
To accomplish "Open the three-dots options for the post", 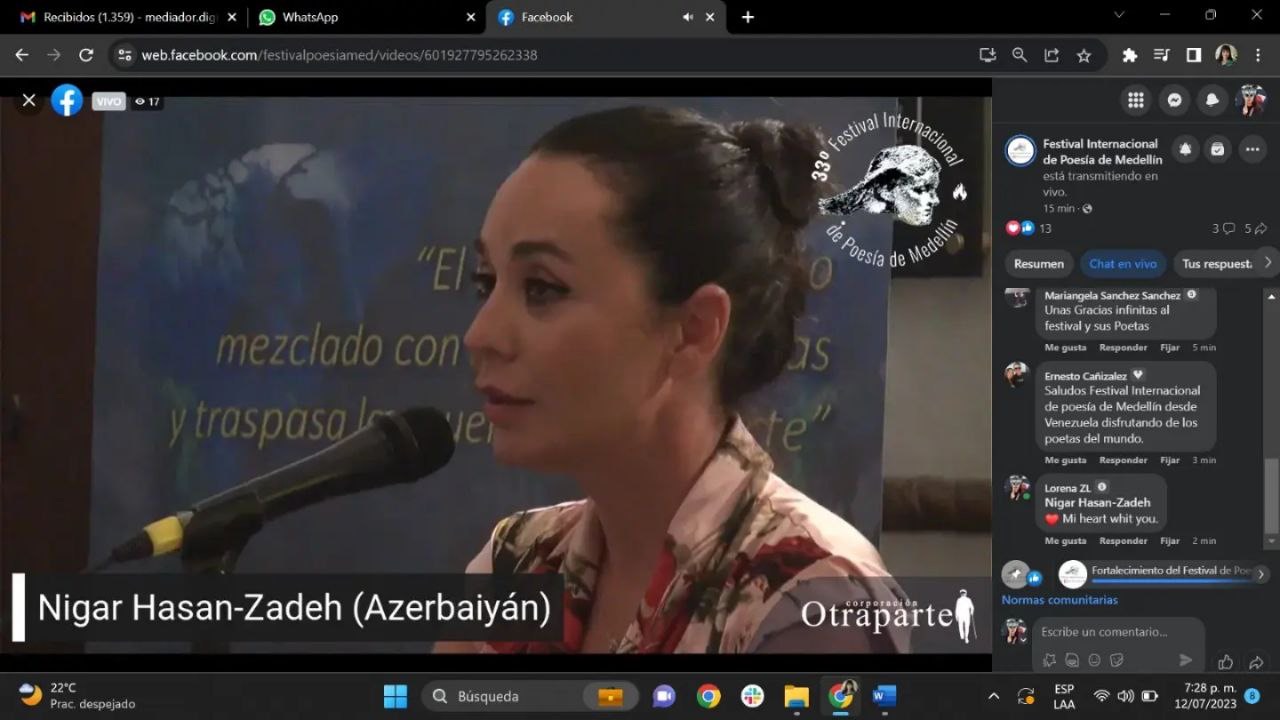I will click(x=1252, y=150).
